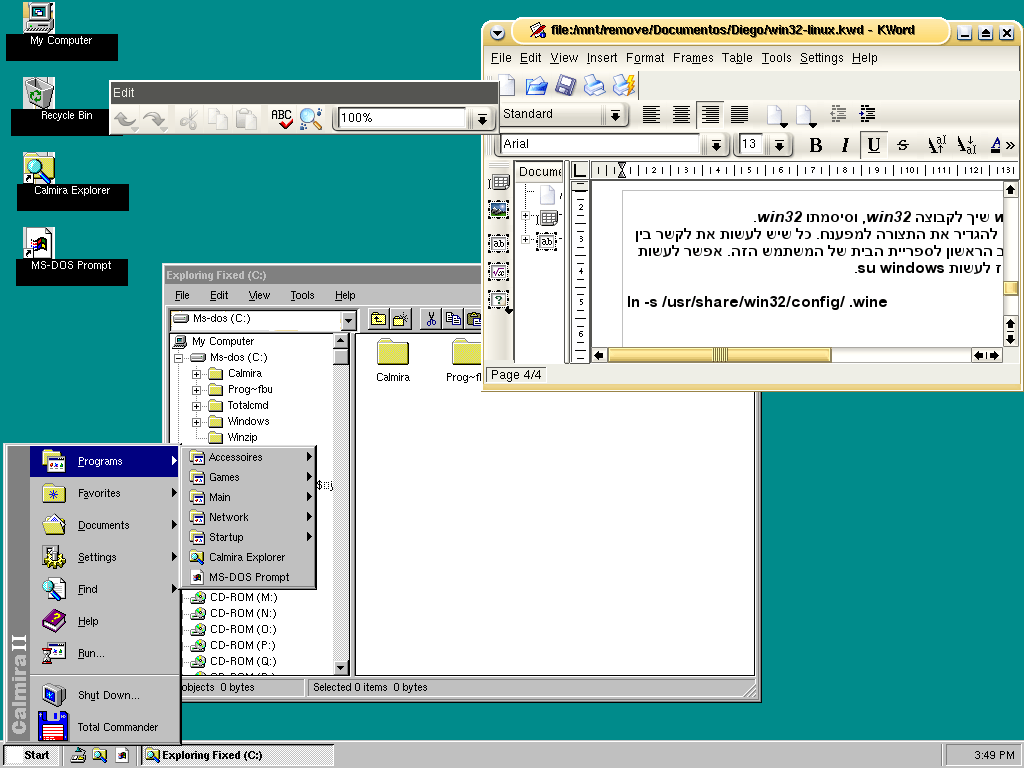Open the Standard style dropdown

(x=615, y=116)
